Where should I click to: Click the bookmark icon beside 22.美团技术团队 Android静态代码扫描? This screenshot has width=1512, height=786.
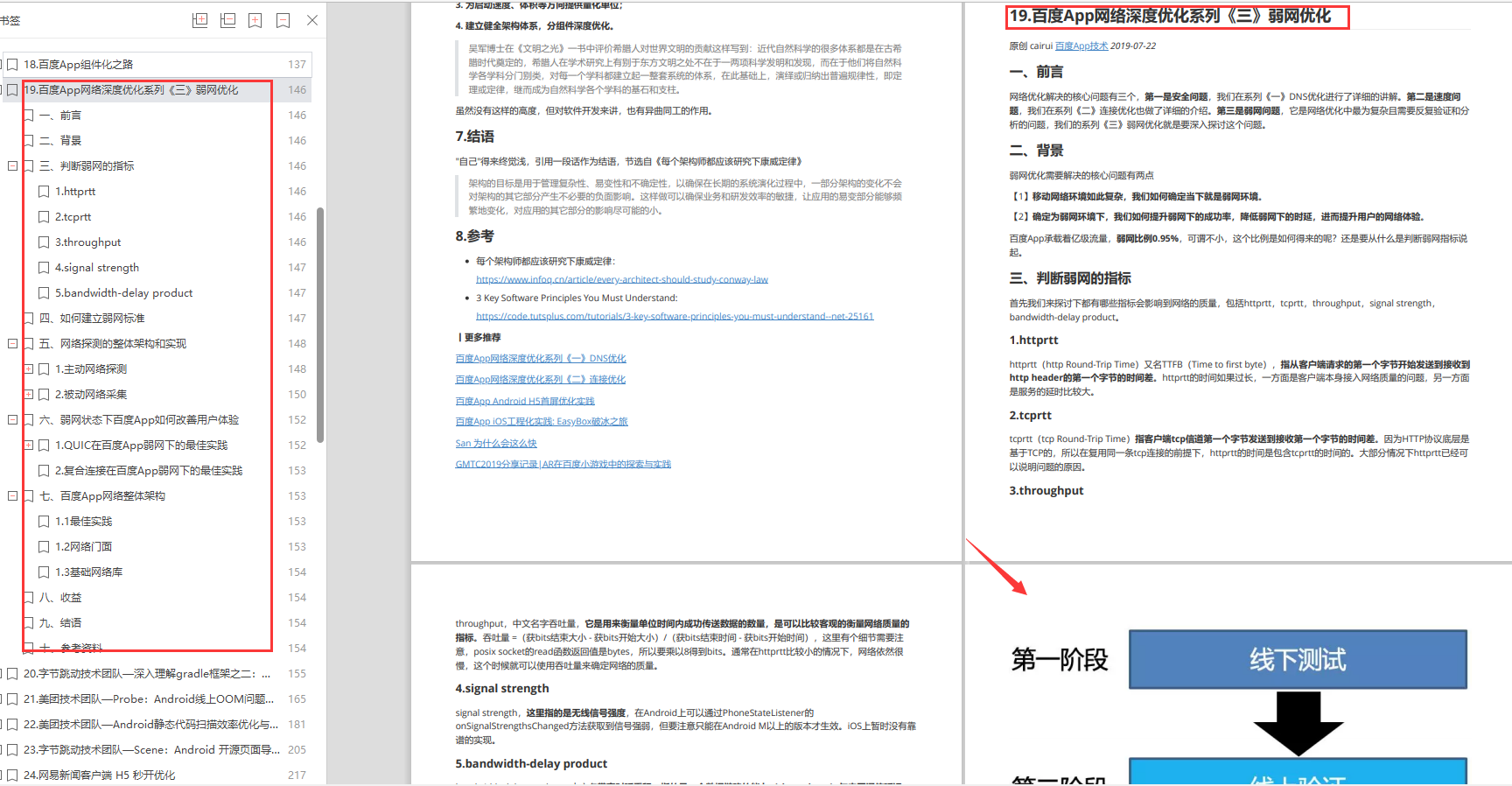(12, 725)
